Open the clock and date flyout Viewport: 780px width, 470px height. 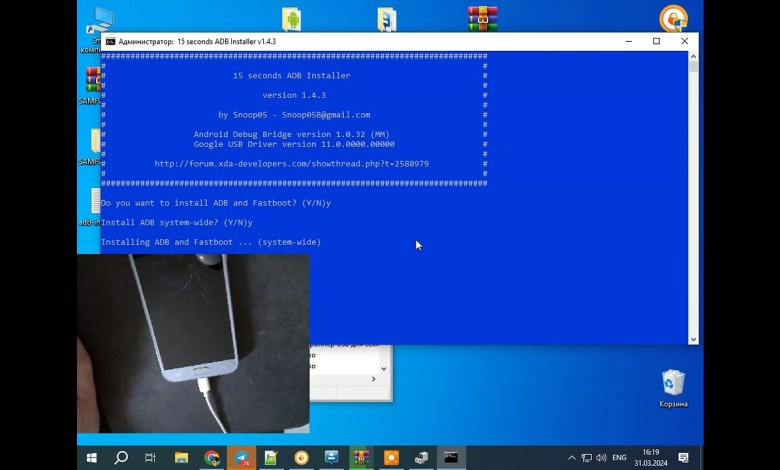click(x=651, y=458)
